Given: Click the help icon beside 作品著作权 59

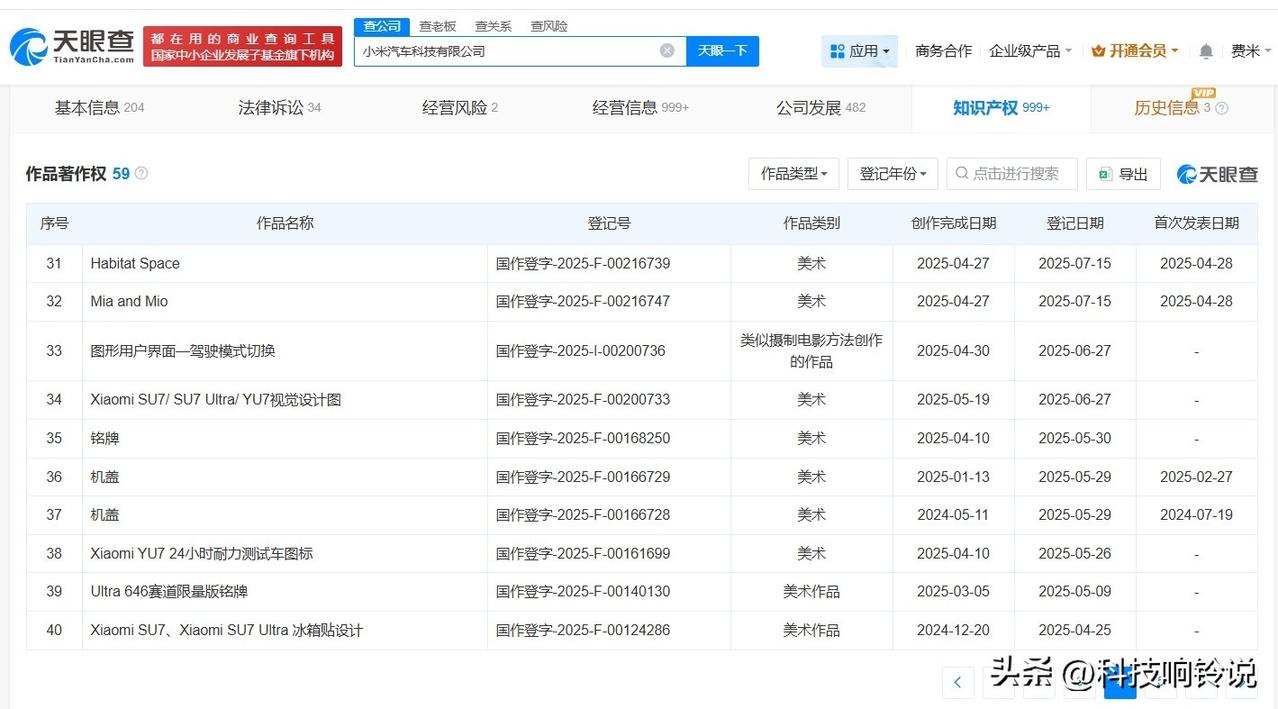Looking at the screenshot, I should [x=142, y=174].
